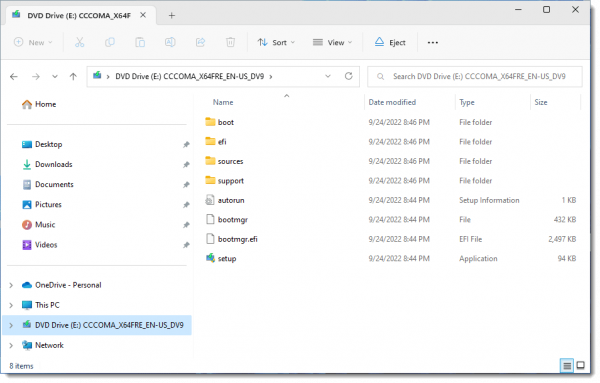Unpin Music using its pin icon
This screenshot has width=600, height=383.
pos(186,225)
